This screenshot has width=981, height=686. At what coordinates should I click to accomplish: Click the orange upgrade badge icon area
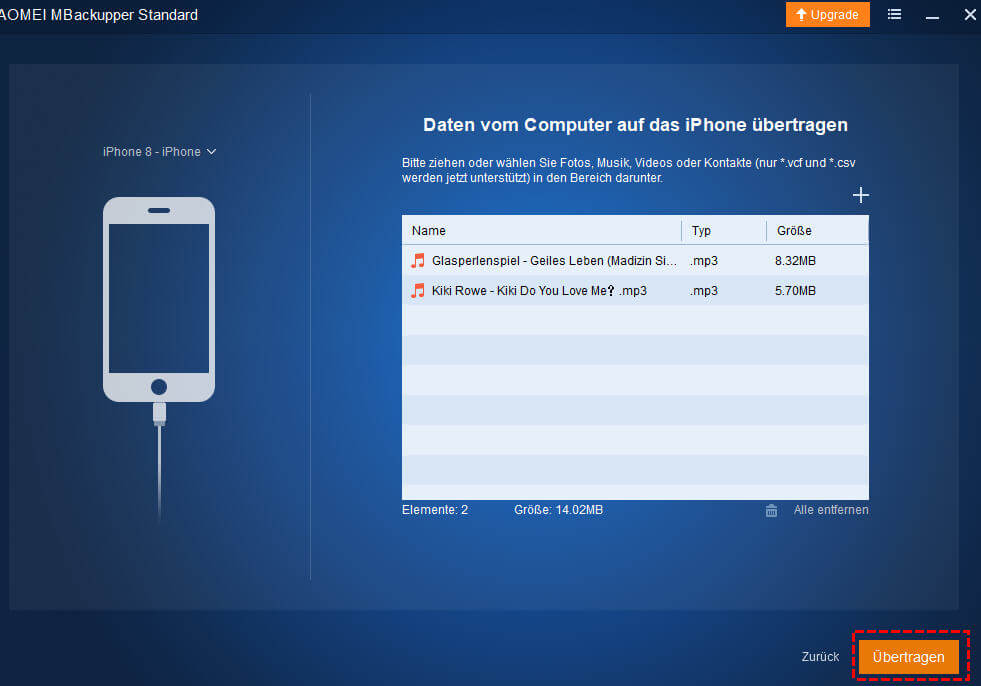tap(827, 14)
